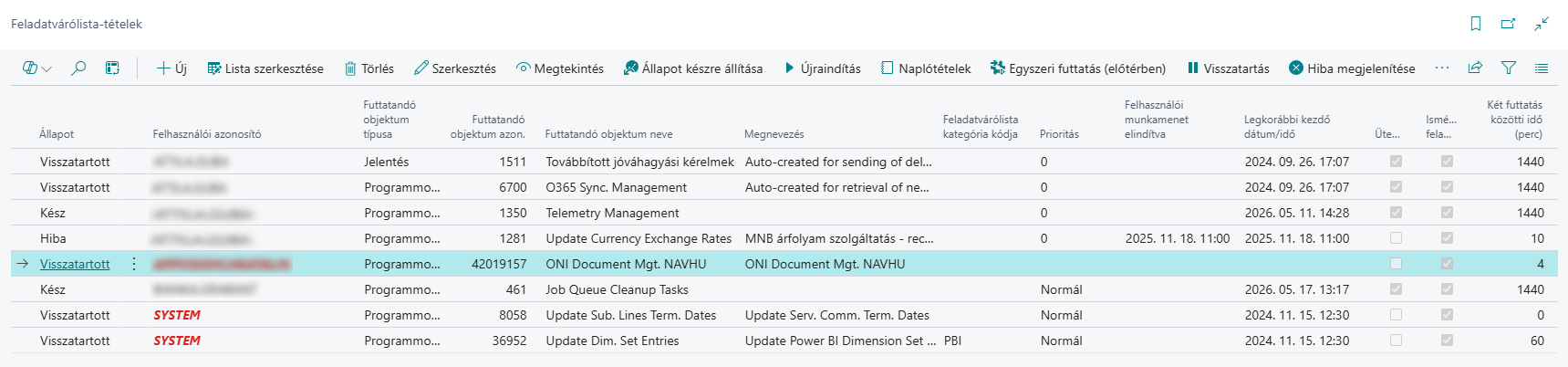1568x367 pixels.
Task: Click the Két futtatás közötti idő header
Action: click(x=1514, y=120)
